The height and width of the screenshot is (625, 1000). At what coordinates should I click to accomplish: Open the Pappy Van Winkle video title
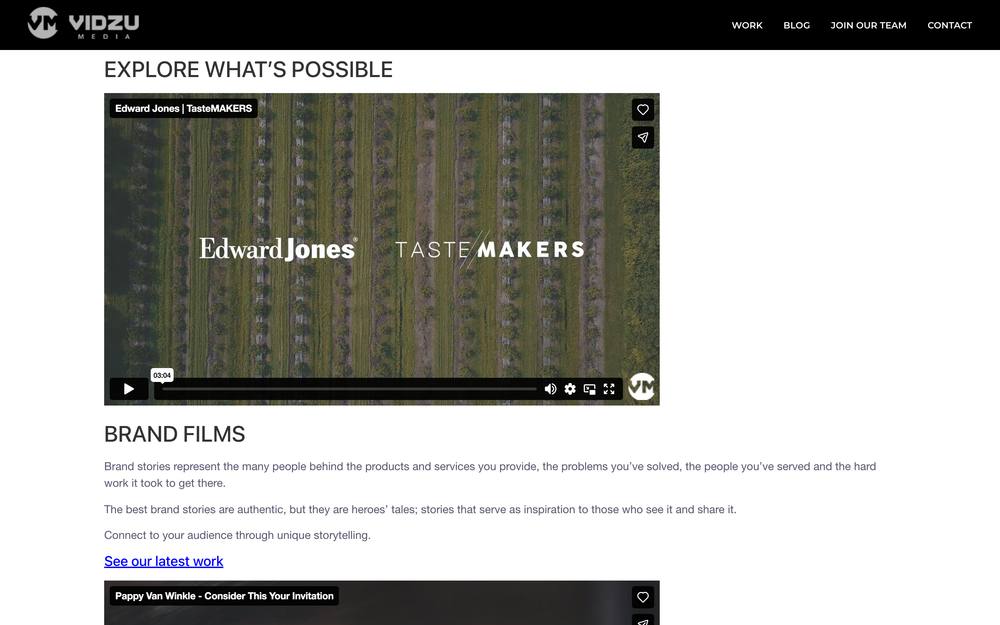coord(224,596)
